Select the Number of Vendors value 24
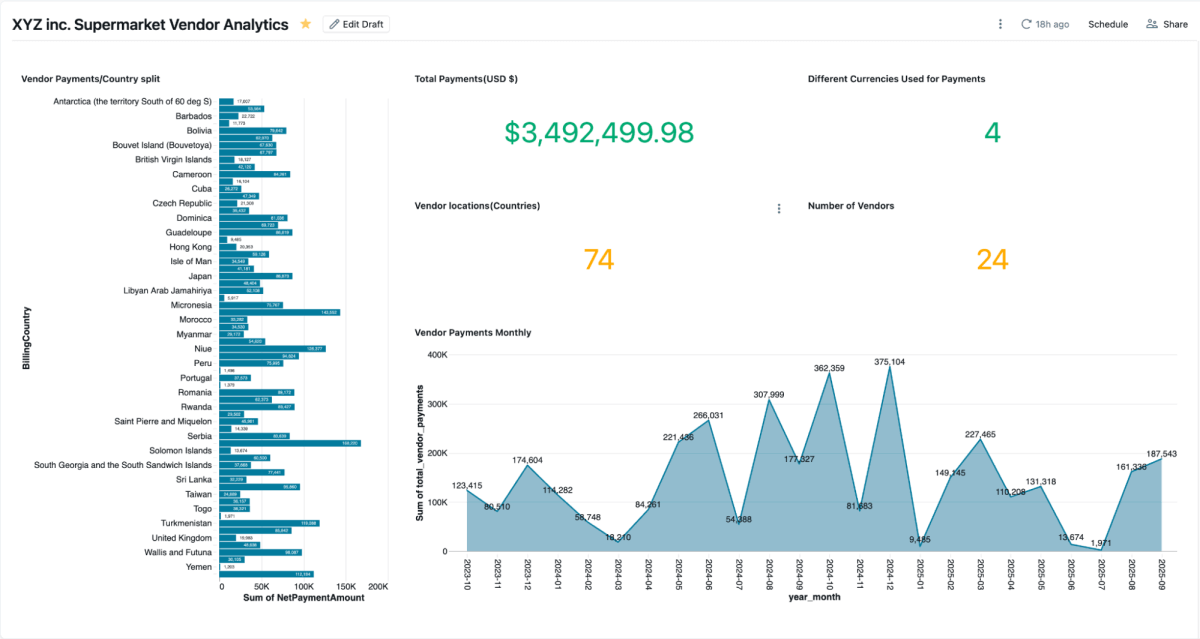The image size is (1200, 639). [991, 260]
